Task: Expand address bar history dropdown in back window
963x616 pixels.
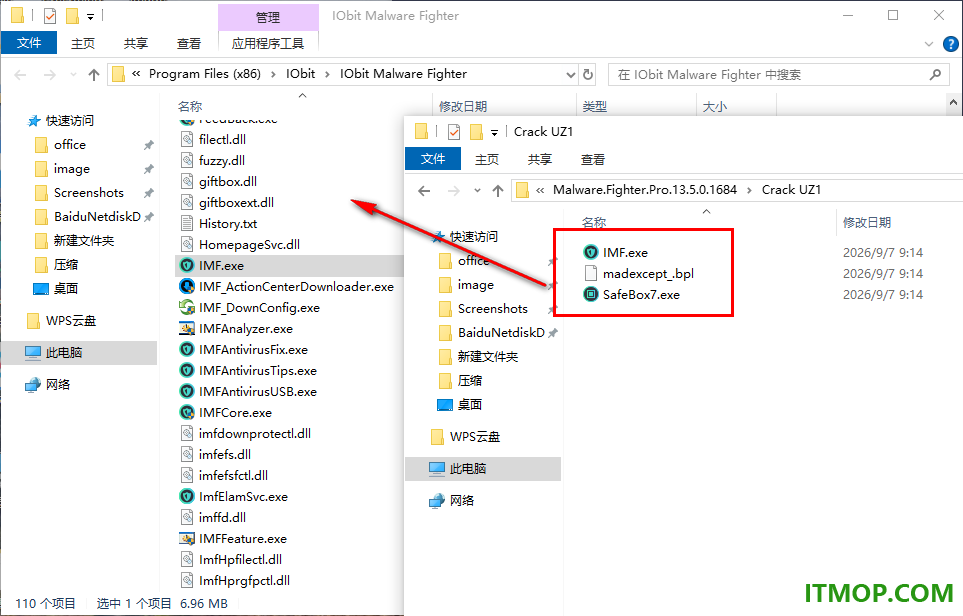Action: (571, 75)
